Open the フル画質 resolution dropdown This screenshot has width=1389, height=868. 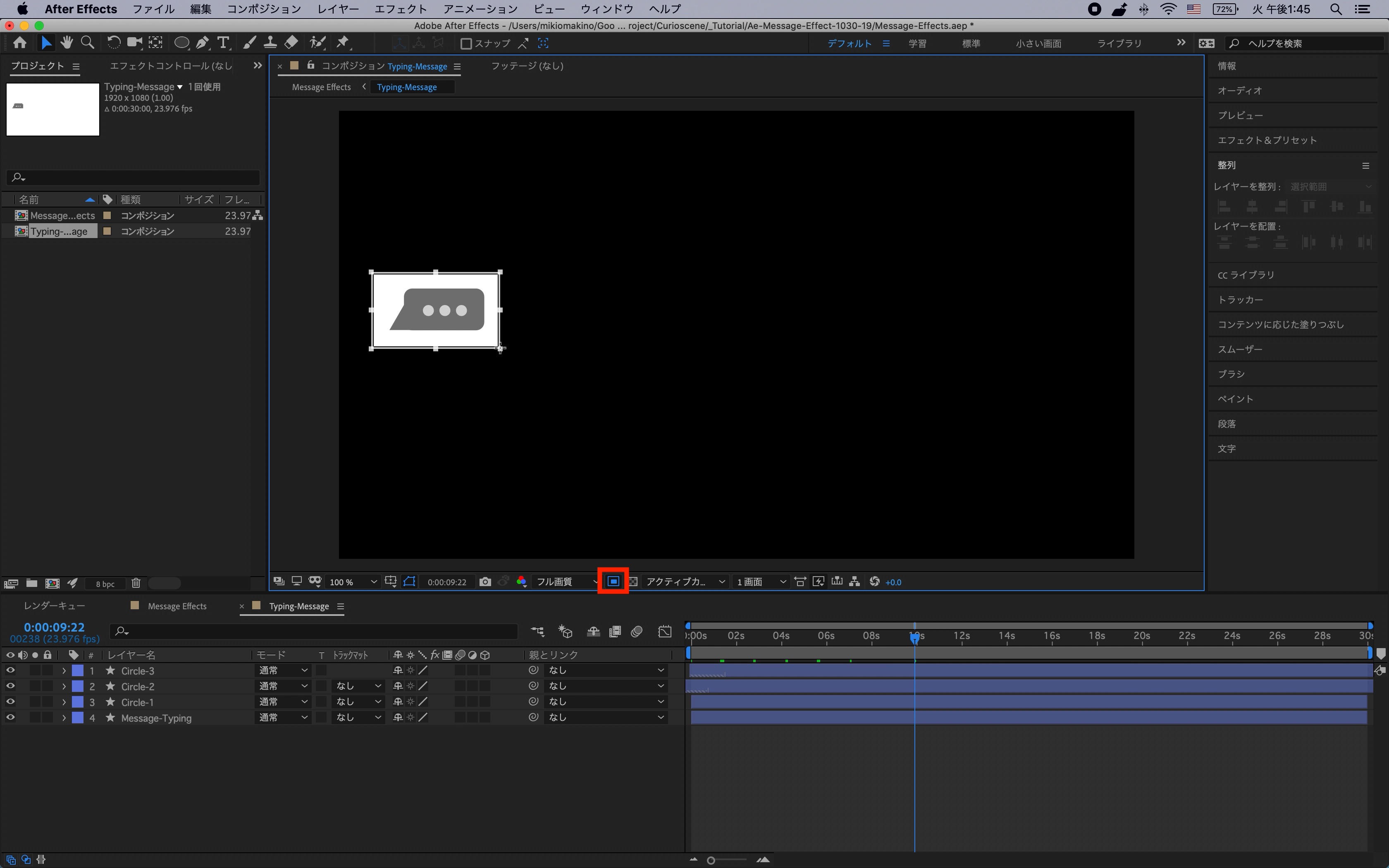pyautogui.click(x=566, y=582)
